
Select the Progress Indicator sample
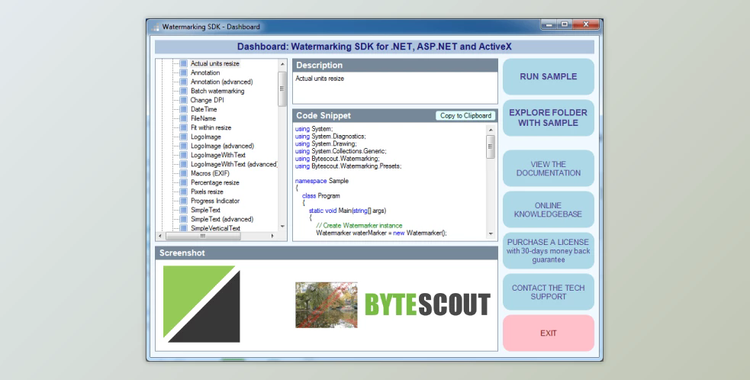coord(215,201)
